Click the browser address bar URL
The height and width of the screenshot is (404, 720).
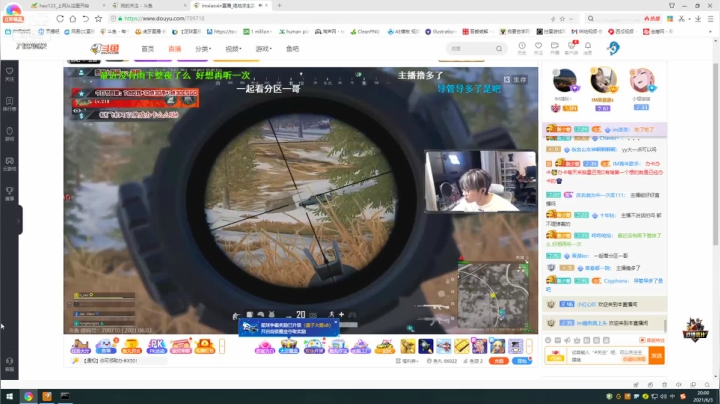pyautogui.click(x=164, y=19)
